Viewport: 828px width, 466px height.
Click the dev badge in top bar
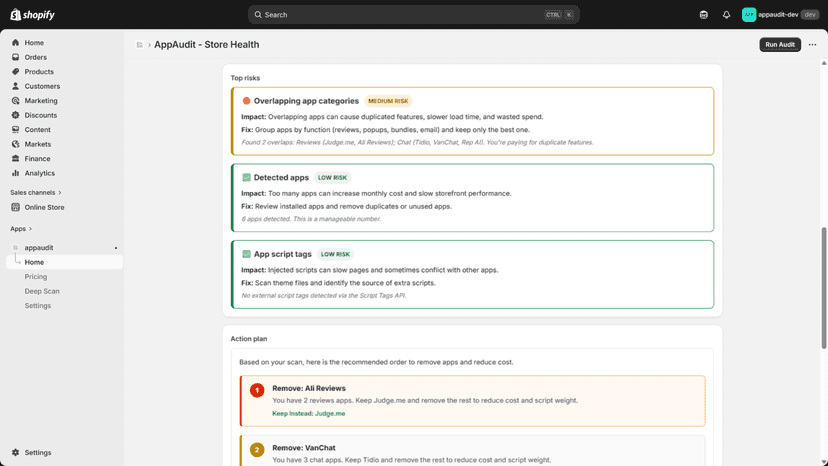810,15
